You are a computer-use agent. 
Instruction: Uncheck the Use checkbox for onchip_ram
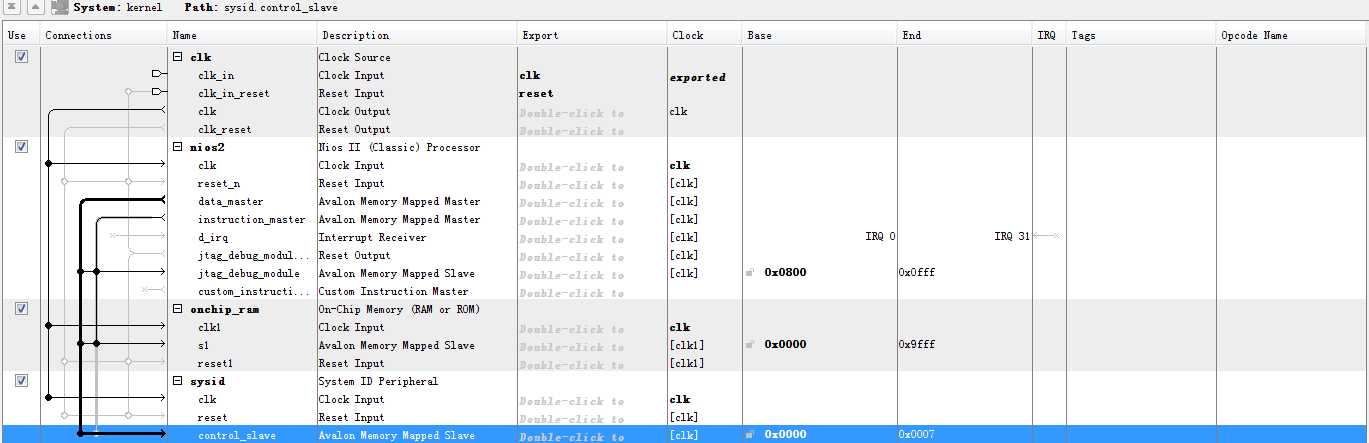click(21, 309)
